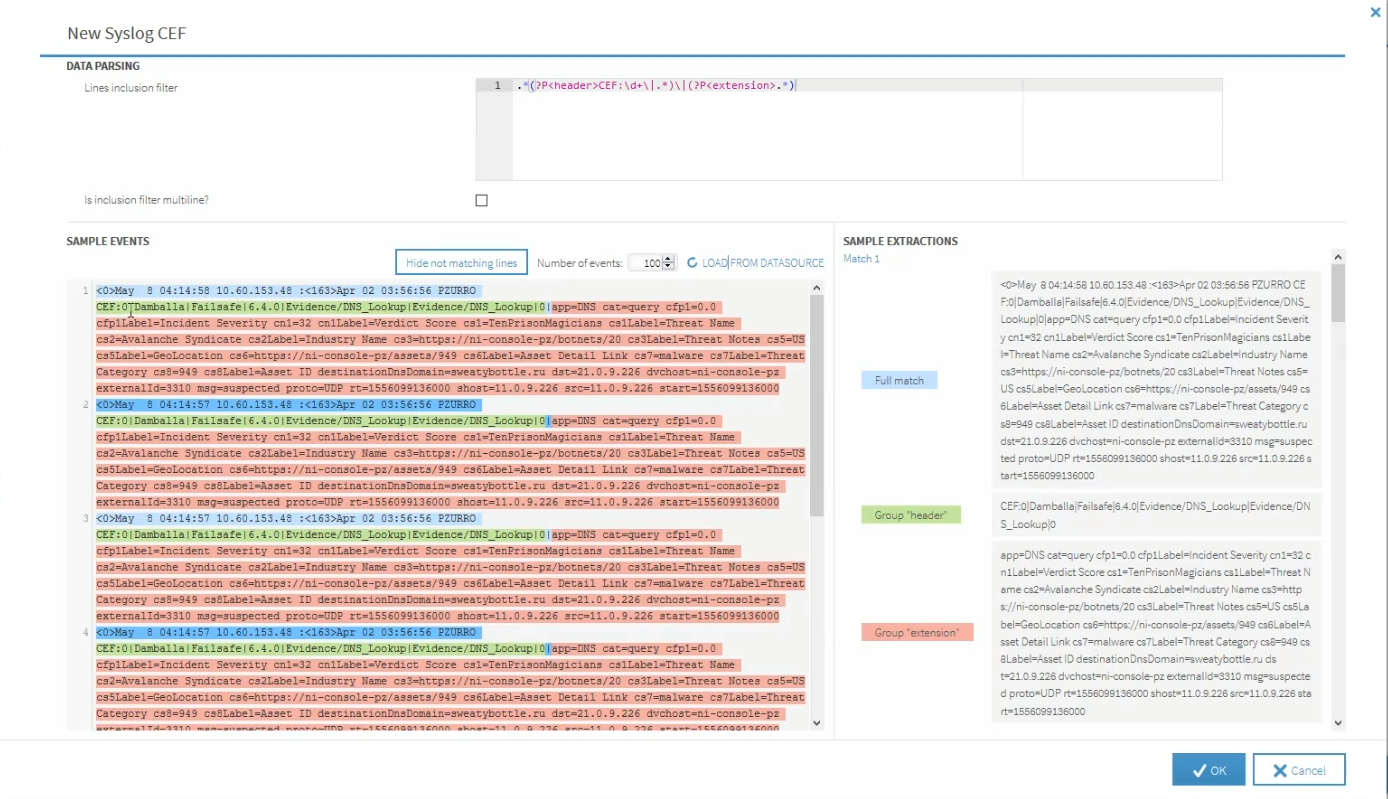Dismiss the dialog using Cancel
1388x799 pixels.
(1299, 770)
